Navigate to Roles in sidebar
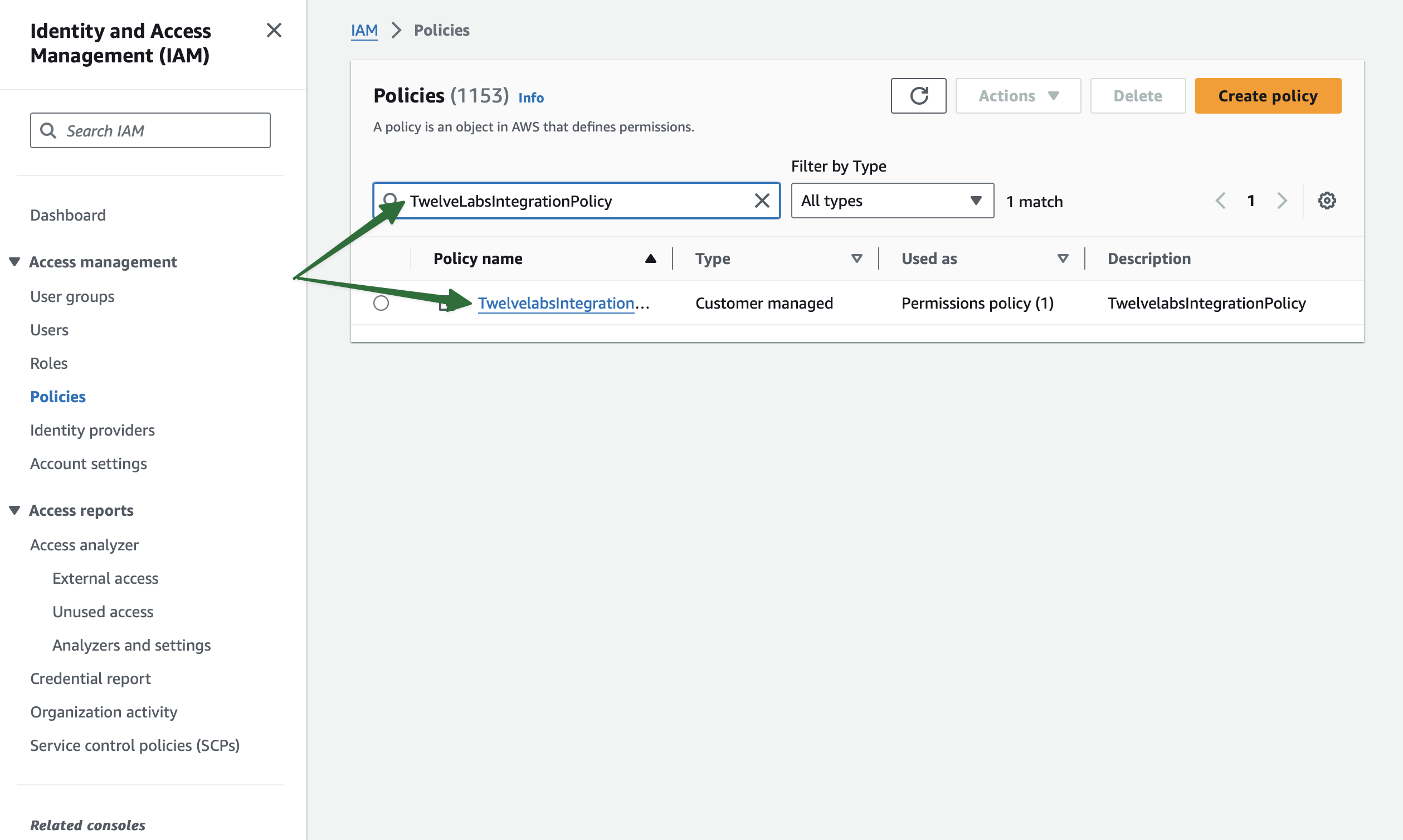 click(x=48, y=363)
